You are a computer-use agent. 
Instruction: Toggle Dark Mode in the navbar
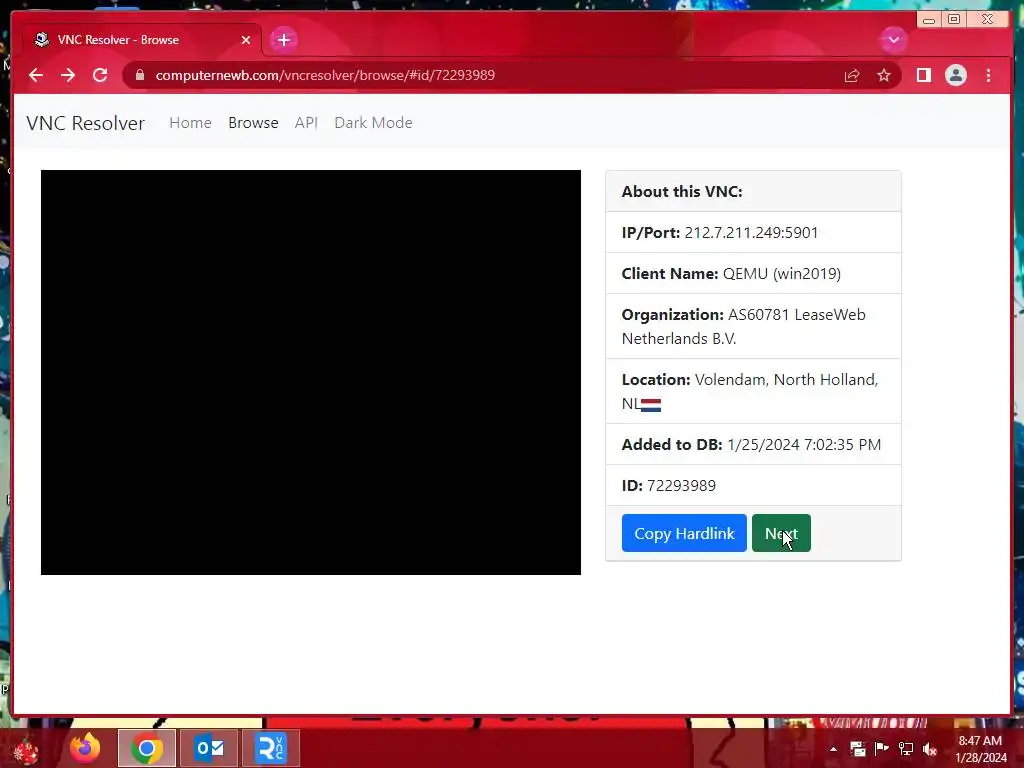tap(373, 123)
